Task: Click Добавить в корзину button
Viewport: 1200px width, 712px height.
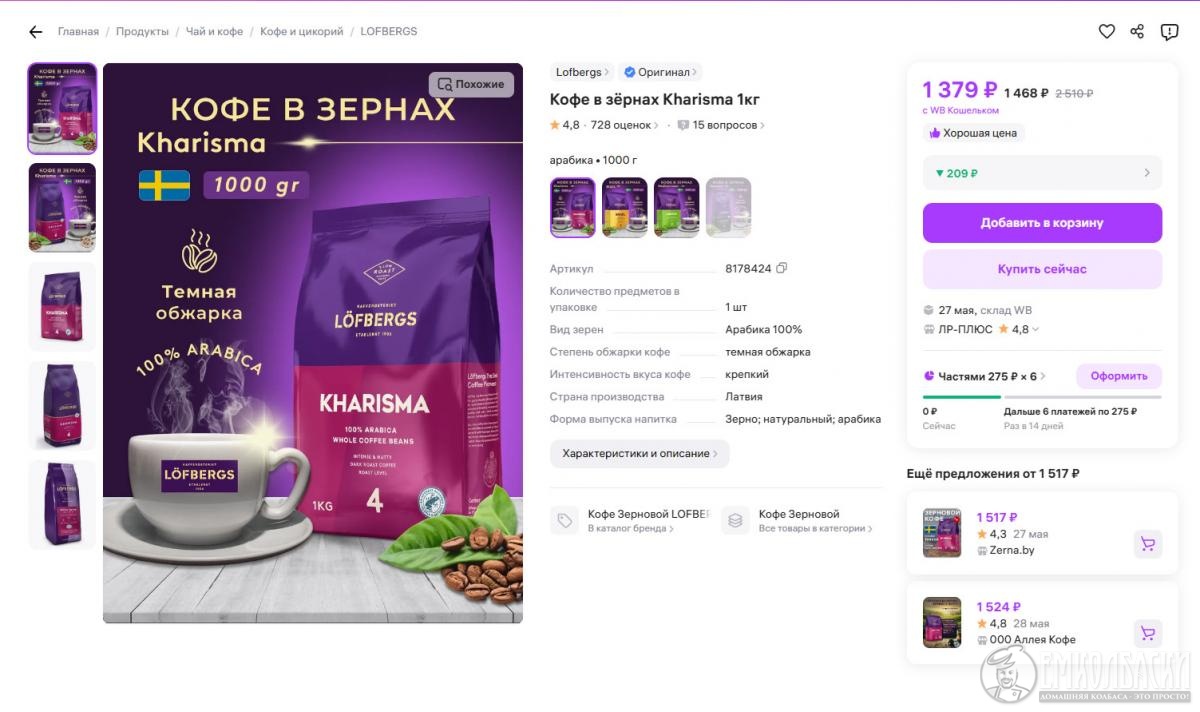Action: pyautogui.click(x=1042, y=223)
